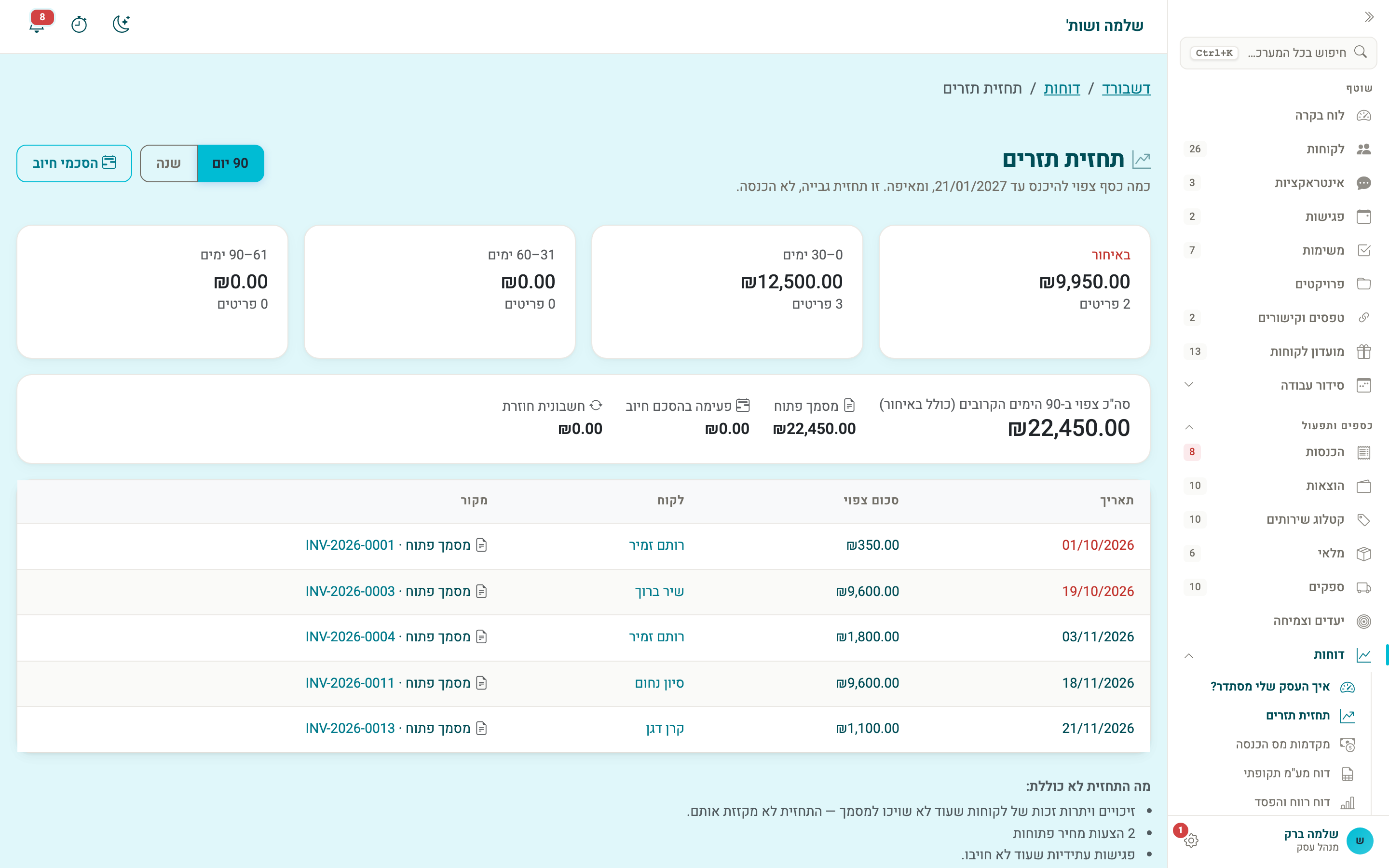Open טפסים וקישורים link icon
This screenshot has height=868, width=1389.
pos(1364,318)
